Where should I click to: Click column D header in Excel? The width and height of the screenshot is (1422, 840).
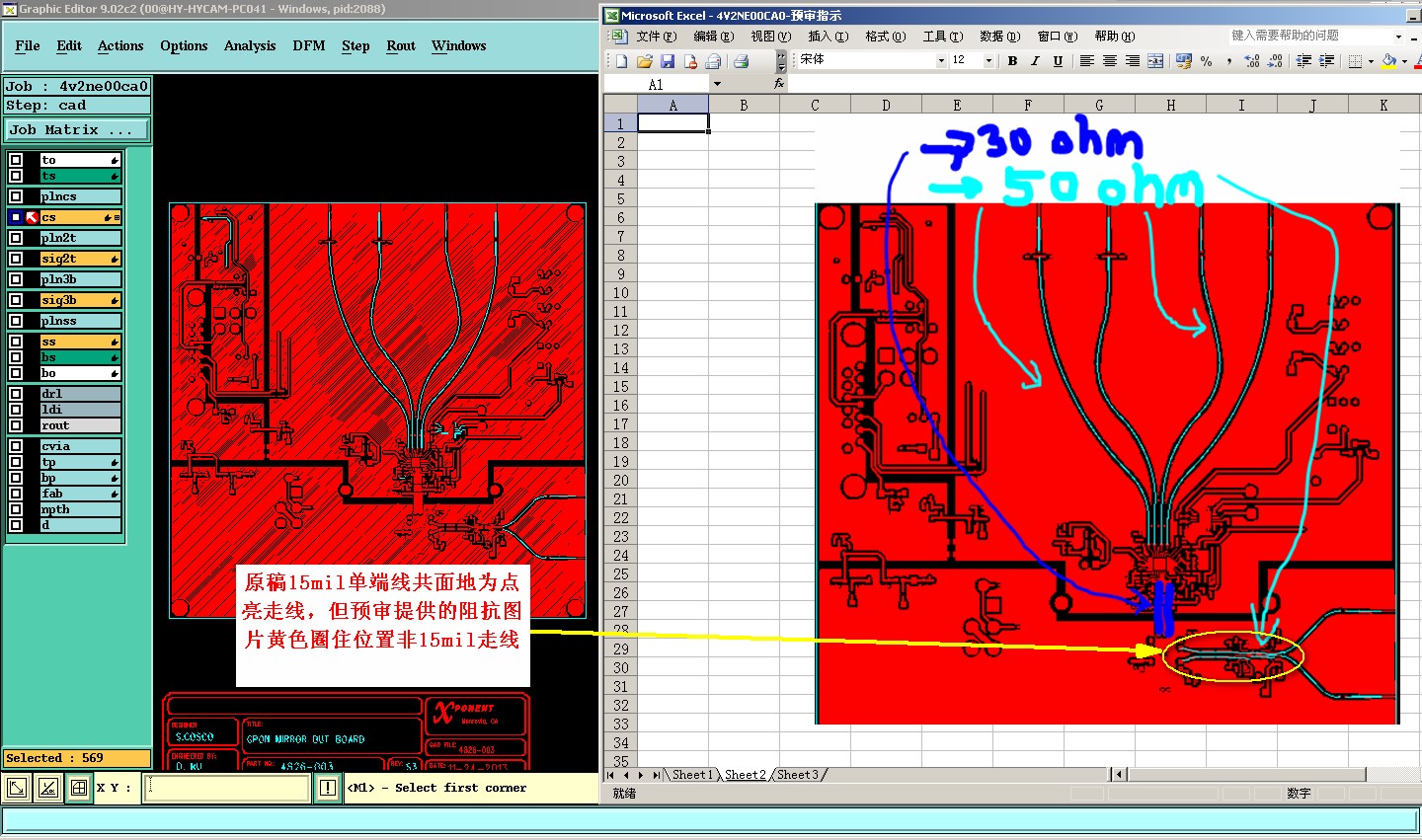point(886,105)
